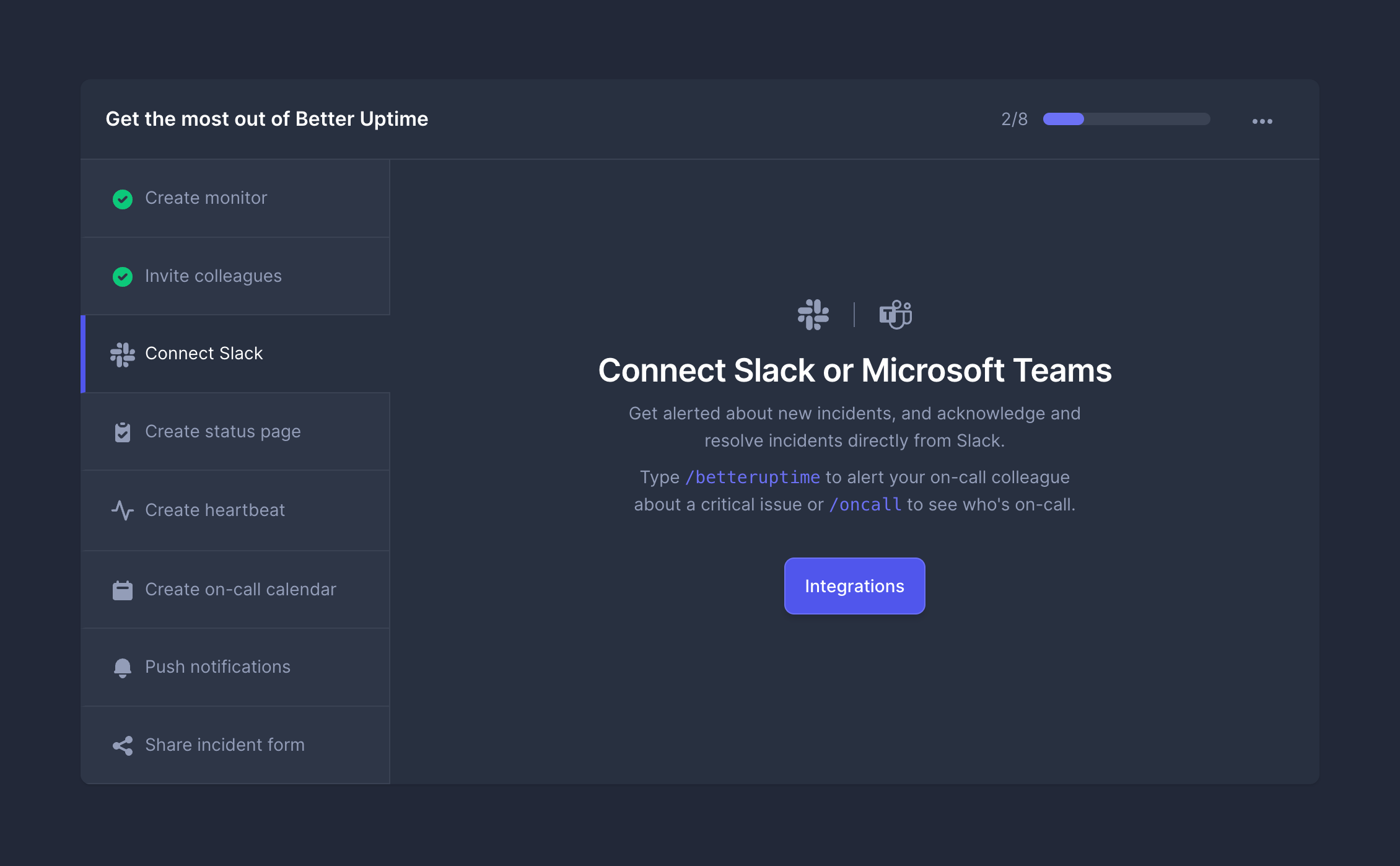Click the heartbeat pulse icon
Image resolution: width=1400 pixels, height=866 pixels.
pos(123,510)
